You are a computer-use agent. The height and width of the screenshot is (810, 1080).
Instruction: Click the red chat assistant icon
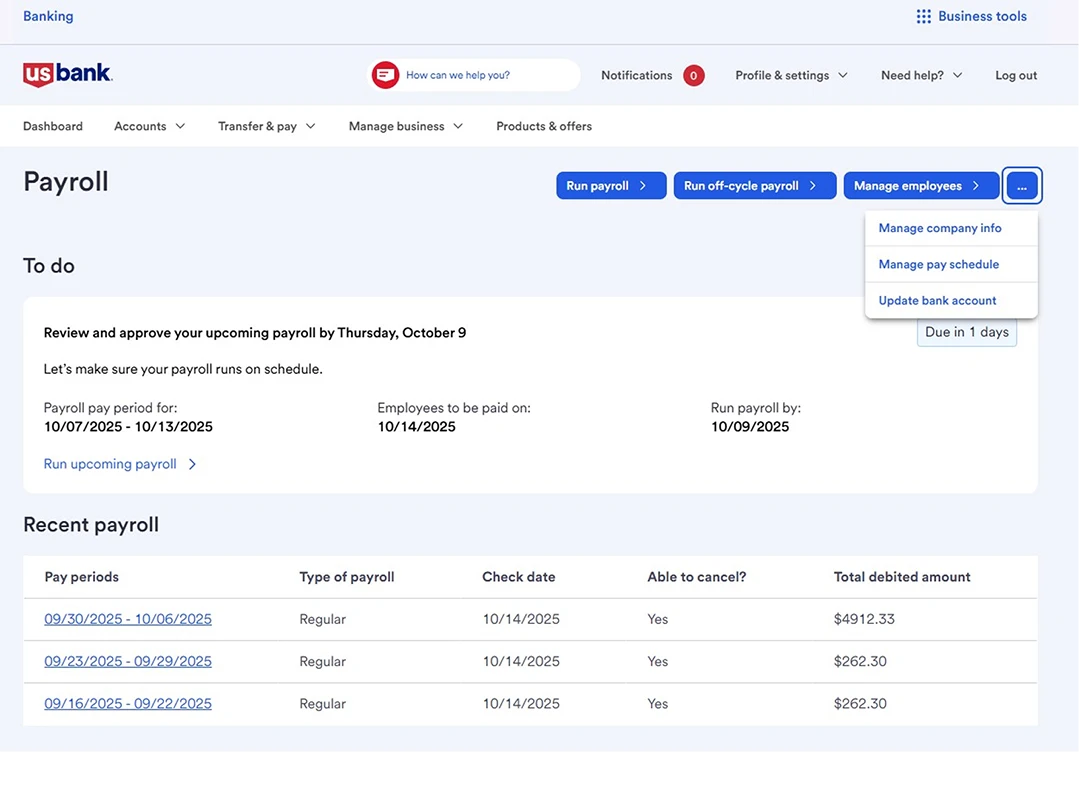[385, 75]
